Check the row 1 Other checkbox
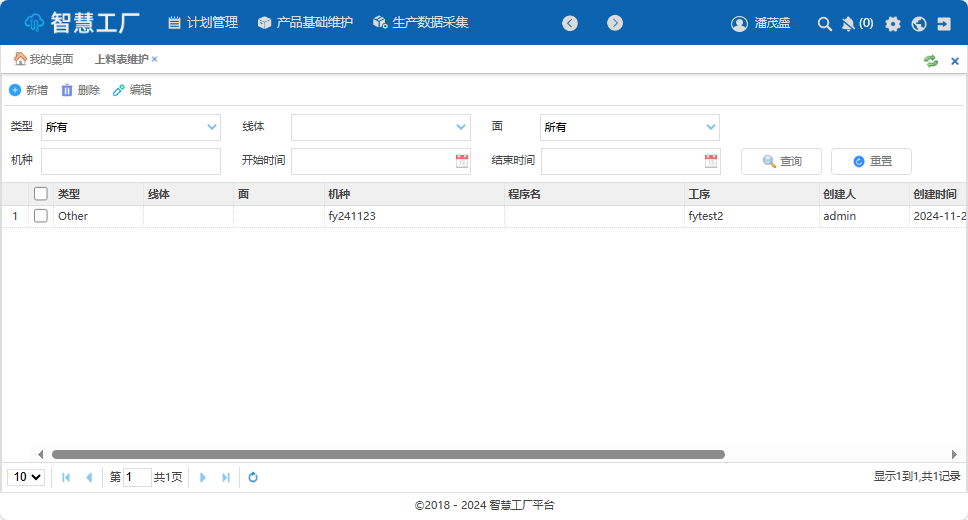Image resolution: width=968 pixels, height=520 pixels. (x=41, y=216)
